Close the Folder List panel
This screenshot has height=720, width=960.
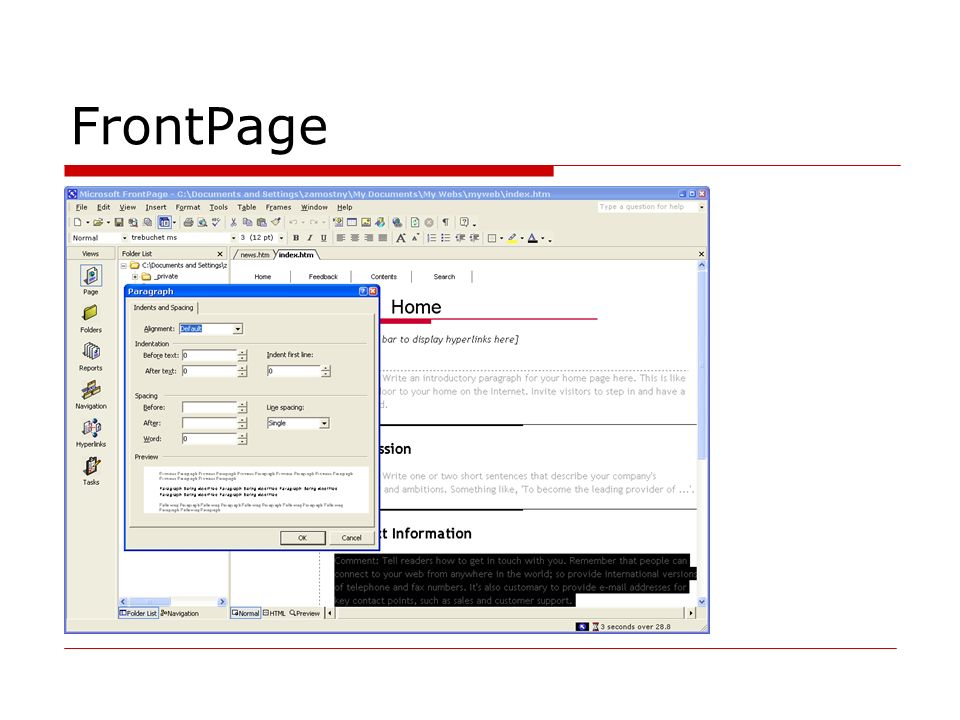[220, 253]
